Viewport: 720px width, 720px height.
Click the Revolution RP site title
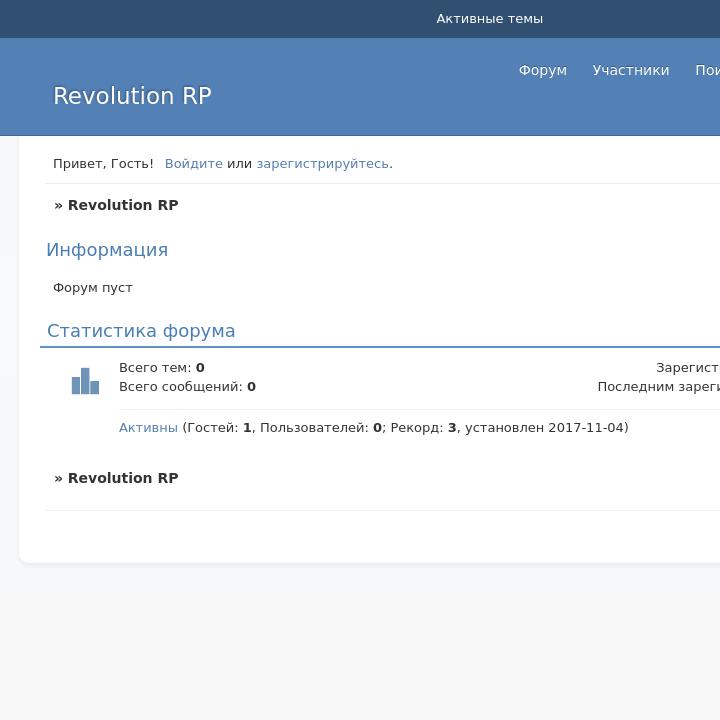click(x=132, y=96)
